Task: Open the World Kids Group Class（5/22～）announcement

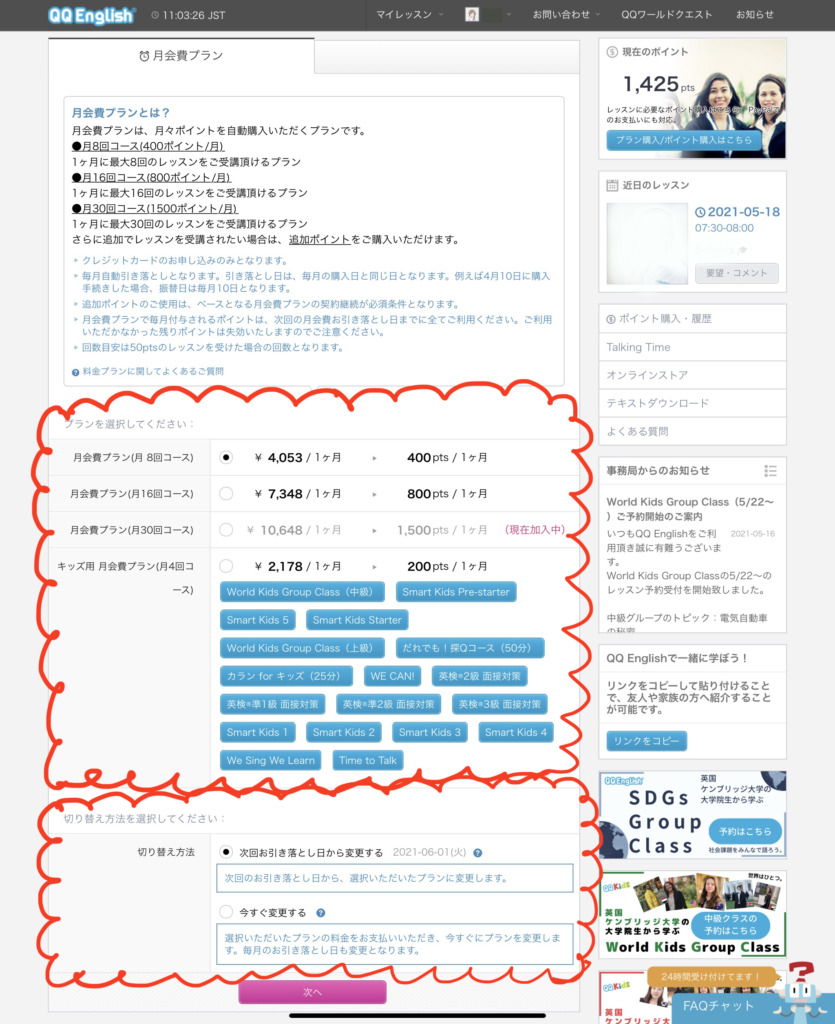Action: coord(690,509)
